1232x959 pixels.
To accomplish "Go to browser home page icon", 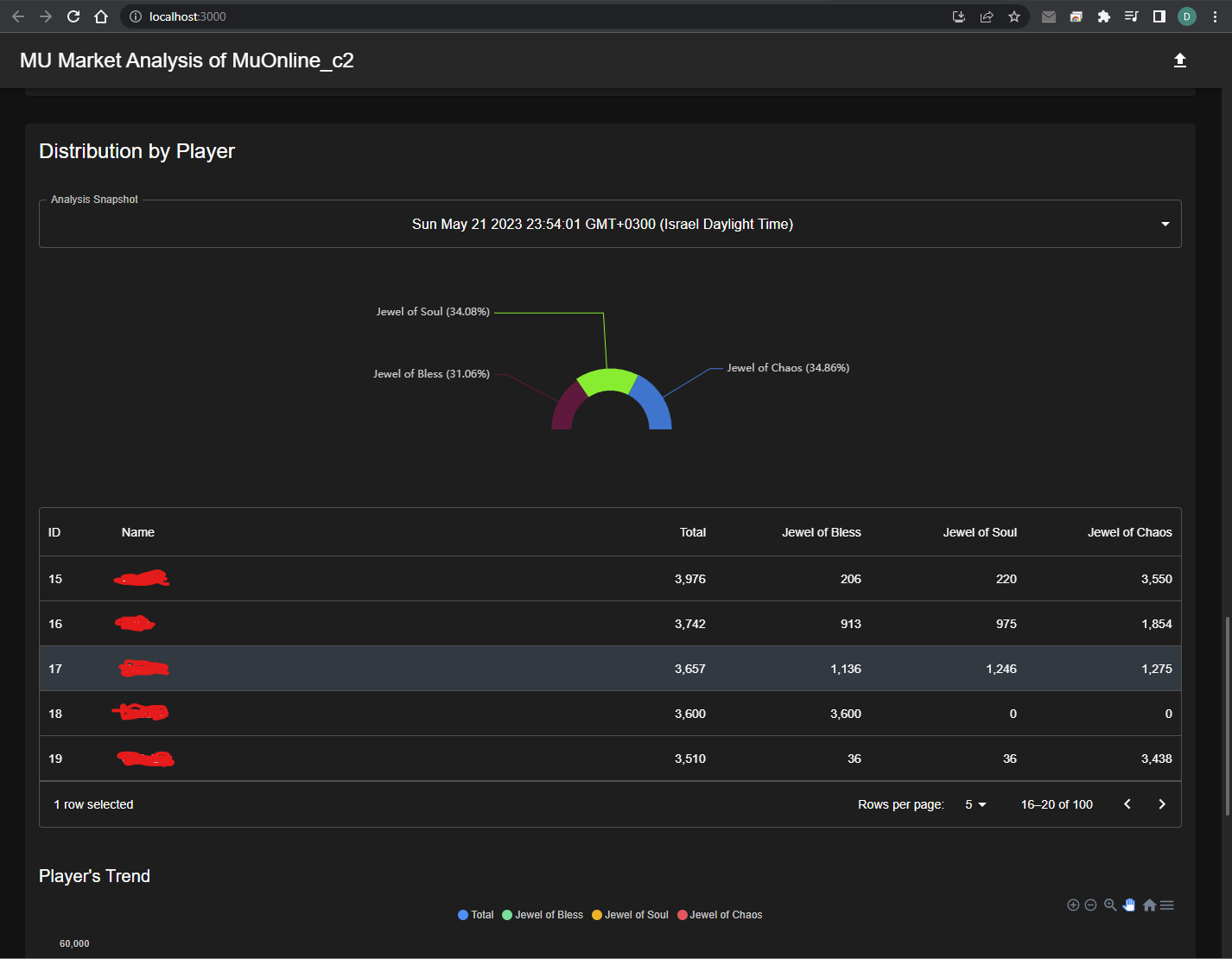I will 101,16.
